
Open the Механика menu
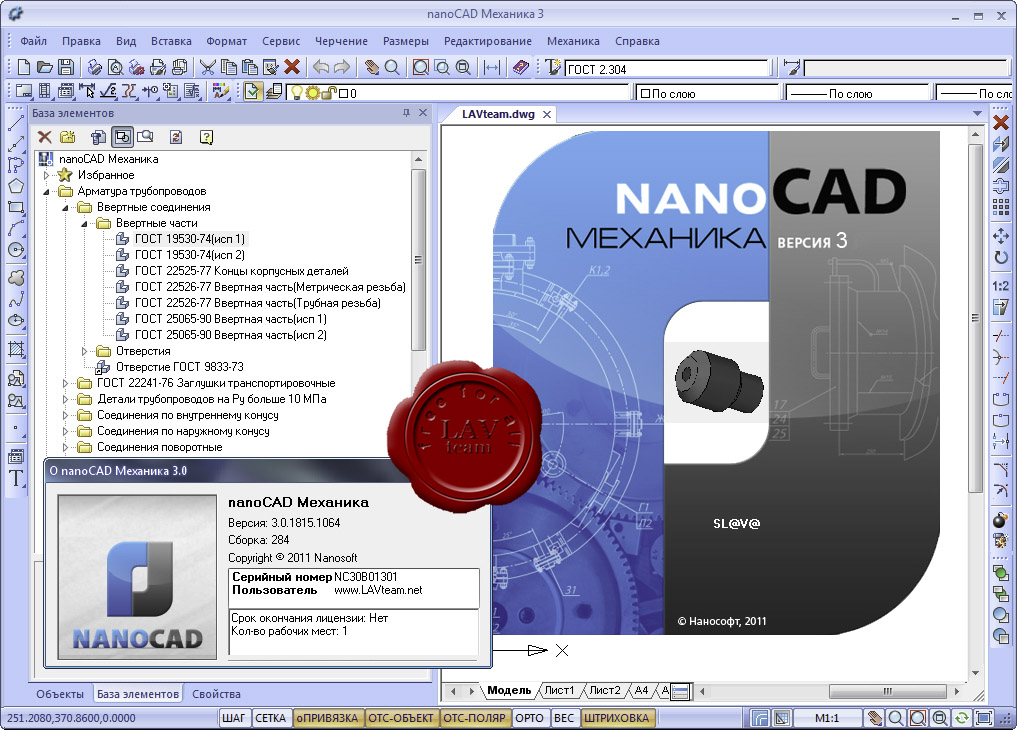(x=573, y=41)
